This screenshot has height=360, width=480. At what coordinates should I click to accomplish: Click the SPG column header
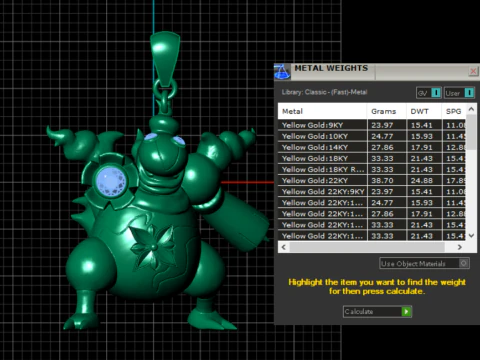pyautogui.click(x=454, y=111)
